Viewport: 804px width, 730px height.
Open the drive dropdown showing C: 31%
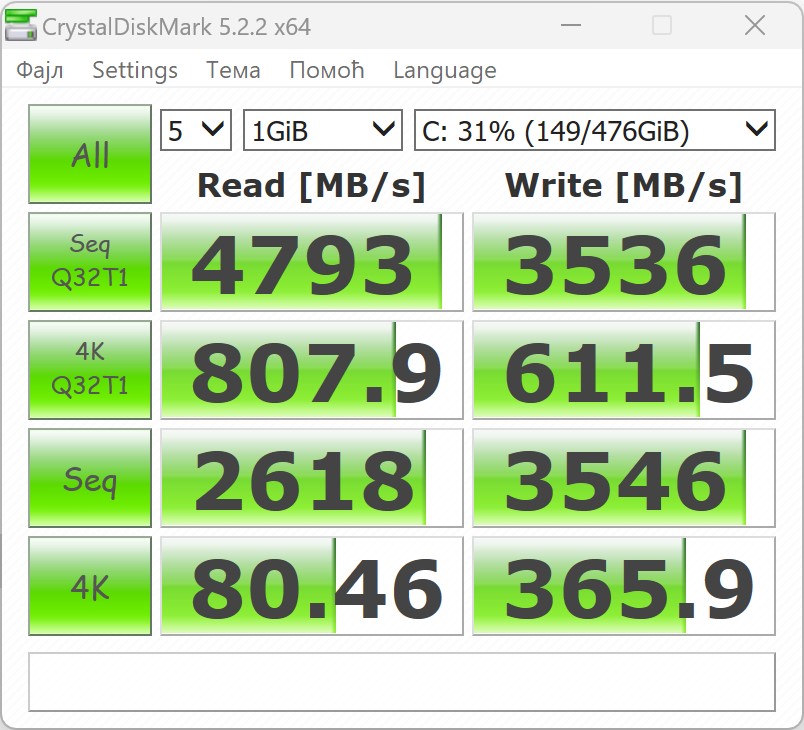pyautogui.click(x=595, y=130)
